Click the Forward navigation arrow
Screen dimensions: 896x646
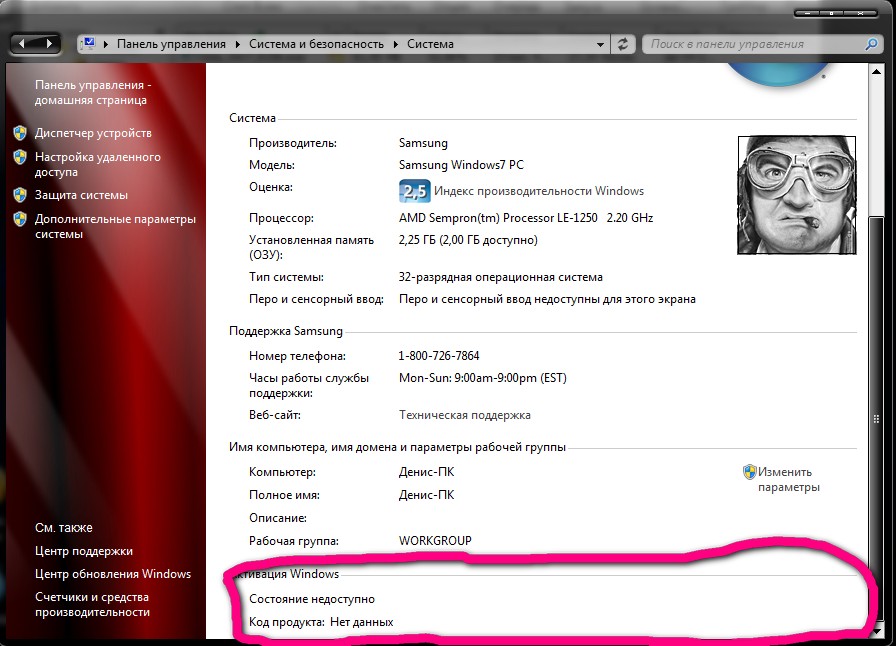pyautogui.click(x=49, y=43)
